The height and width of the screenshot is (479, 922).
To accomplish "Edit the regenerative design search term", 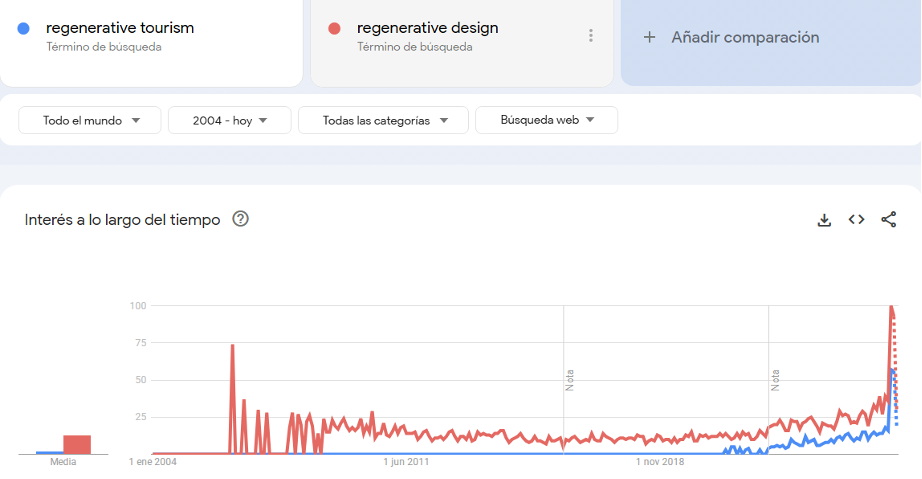I will [427, 28].
